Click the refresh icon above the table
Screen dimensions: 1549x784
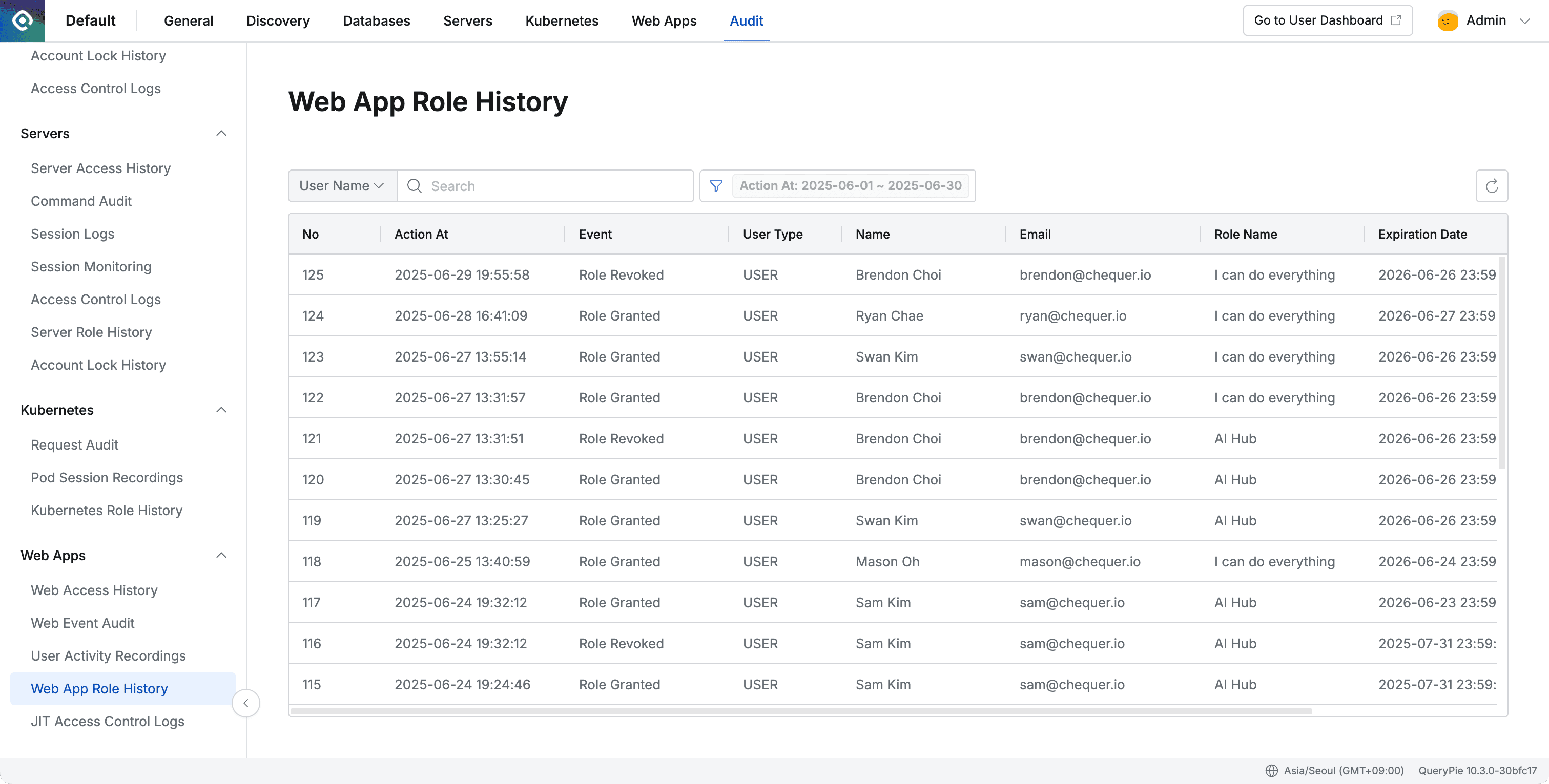tap(1492, 186)
